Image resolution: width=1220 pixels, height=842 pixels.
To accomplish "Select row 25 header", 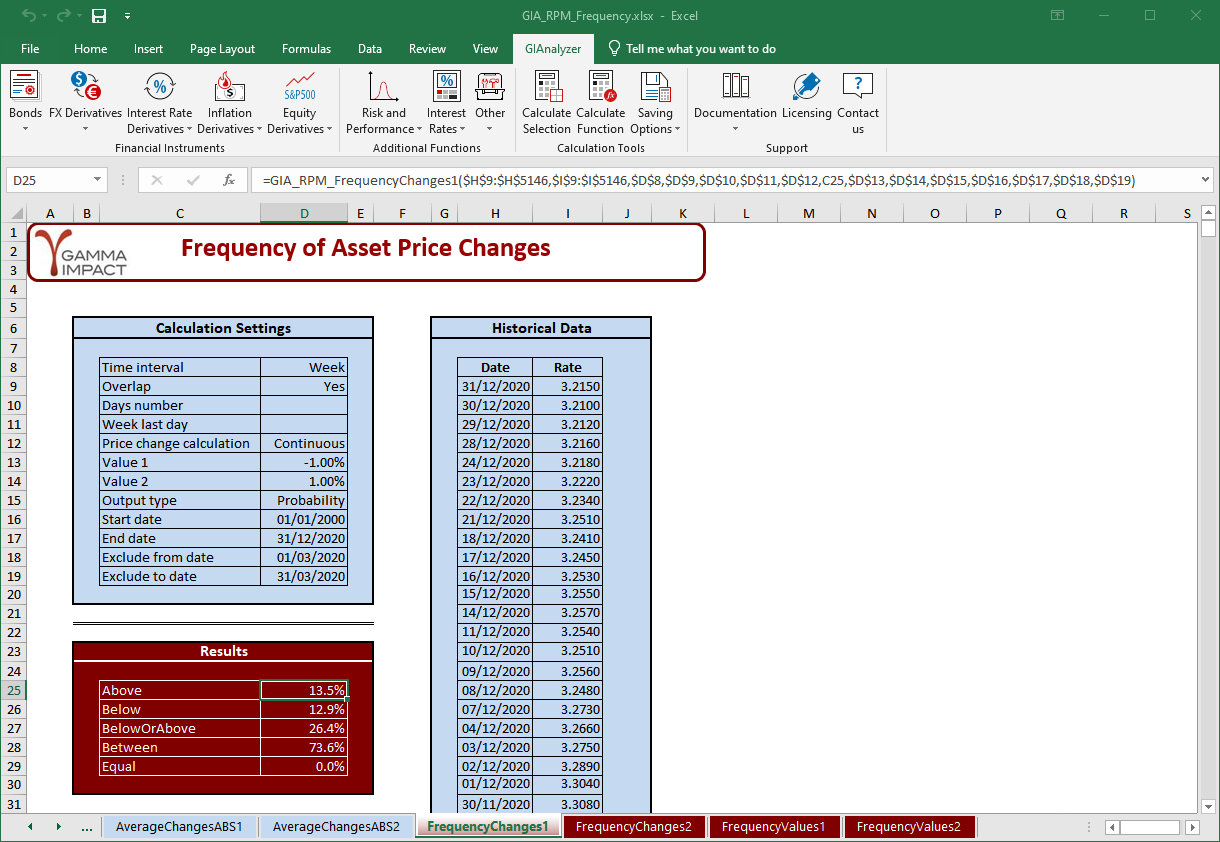I will click(x=14, y=690).
